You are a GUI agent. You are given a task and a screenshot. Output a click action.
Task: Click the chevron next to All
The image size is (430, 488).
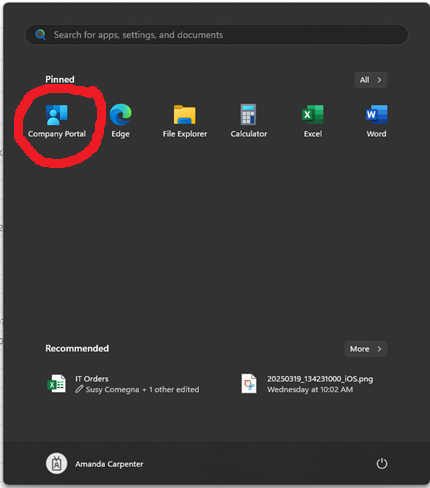(x=379, y=80)
